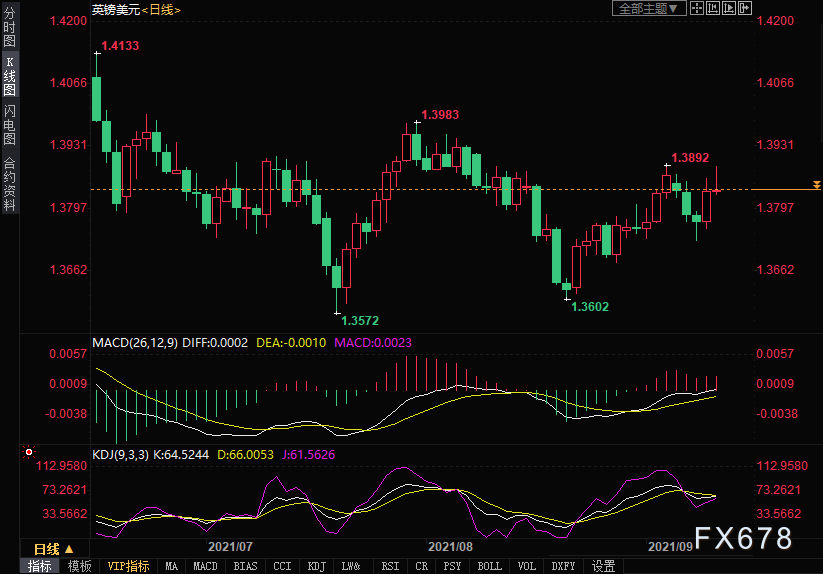Click the price marker arrow on right axis
Screen dimensions: 823x574
coord(817,186)
